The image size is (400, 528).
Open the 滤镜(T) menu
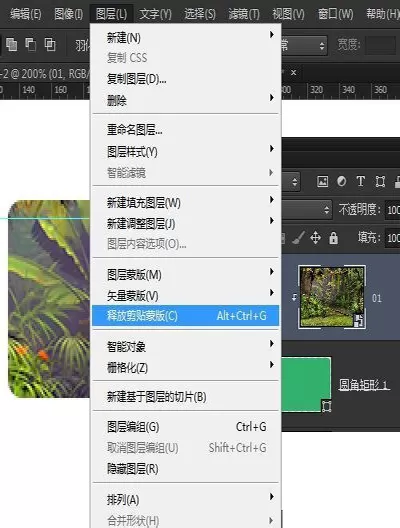(x=244, y=14)
